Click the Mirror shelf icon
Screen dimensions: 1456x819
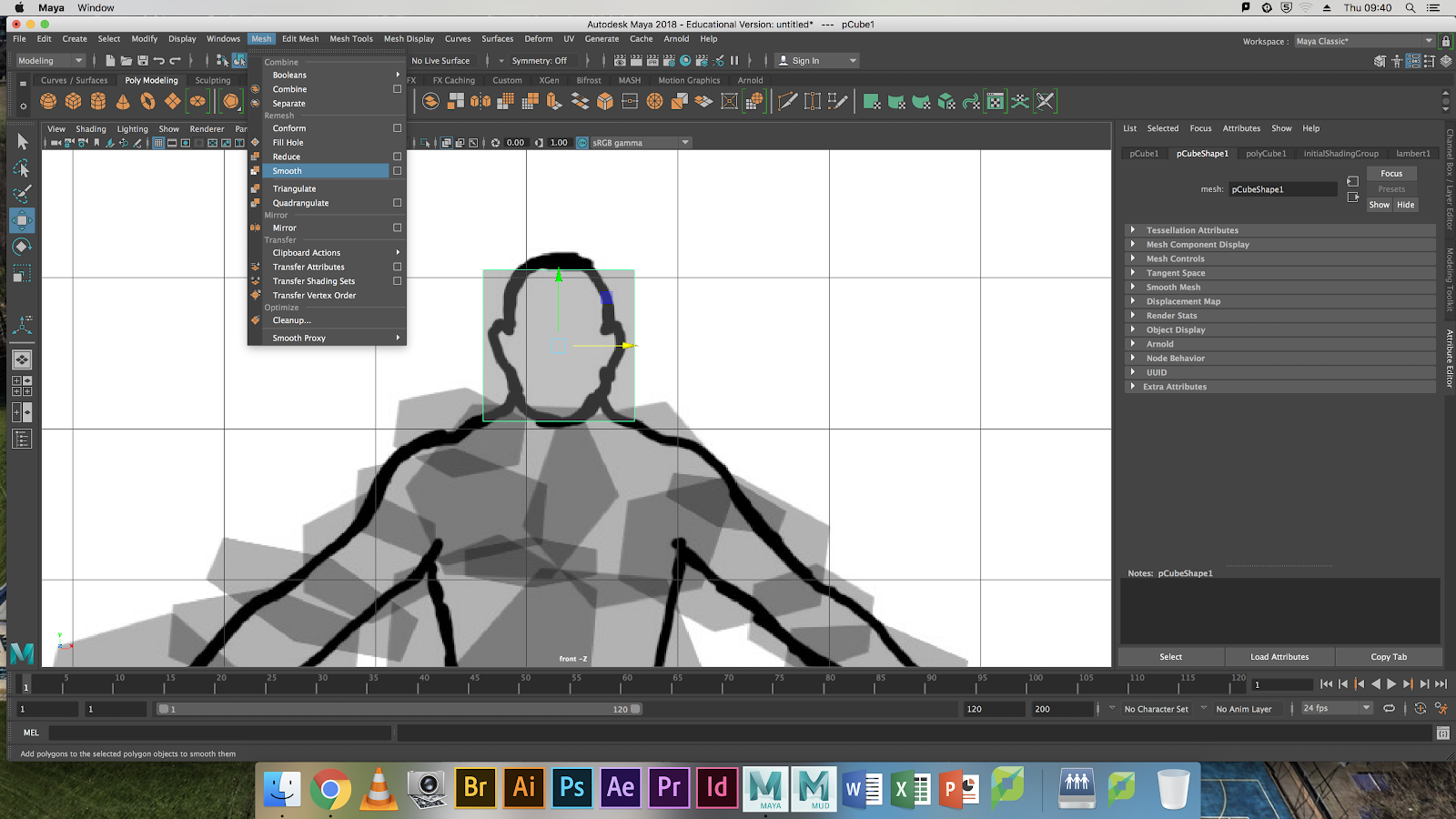(480, 101)
